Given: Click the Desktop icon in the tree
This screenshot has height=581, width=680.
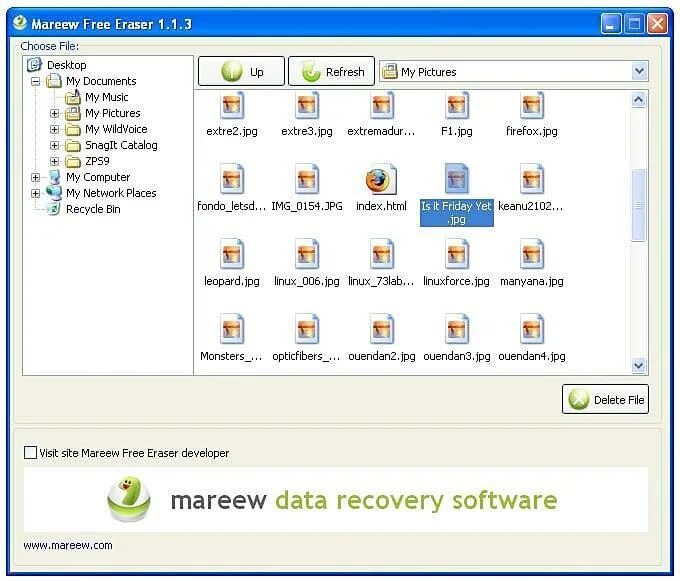Looking at the screenshot, I should (34, 65).
